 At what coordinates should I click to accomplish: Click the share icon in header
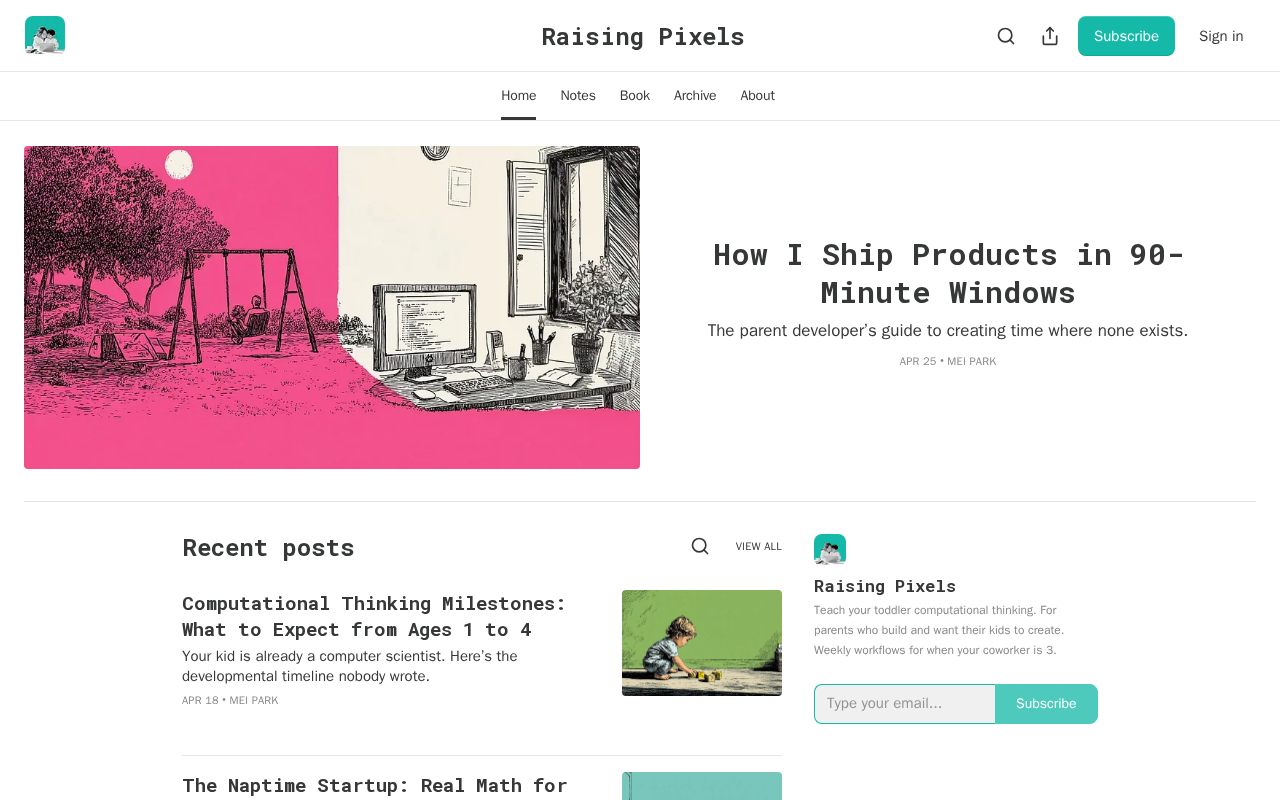tap(1050, 36)
